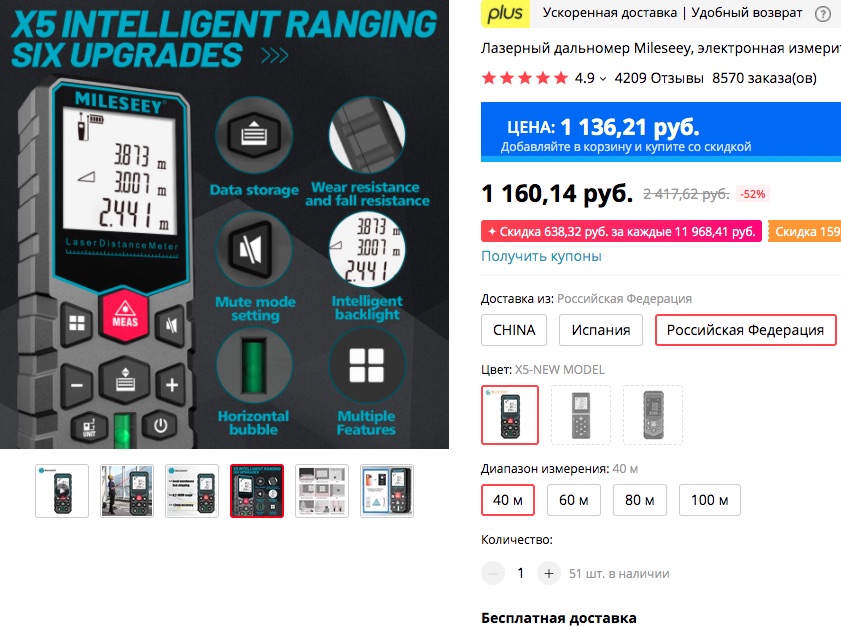
Task: Click the yellow plus badge
Action: point(505,13)
